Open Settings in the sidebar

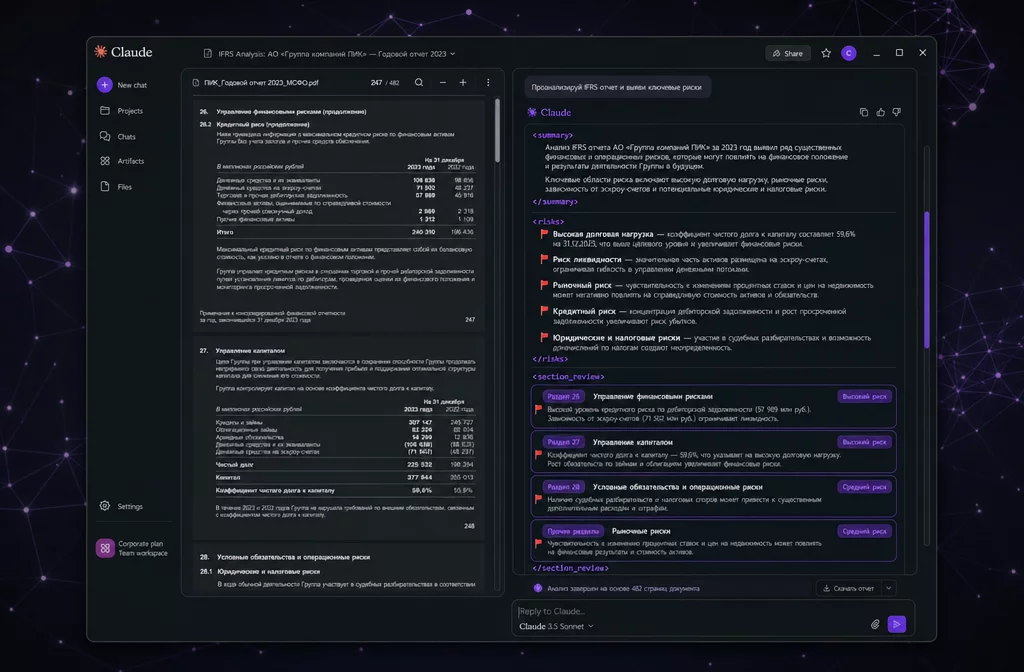click(121, 506)
